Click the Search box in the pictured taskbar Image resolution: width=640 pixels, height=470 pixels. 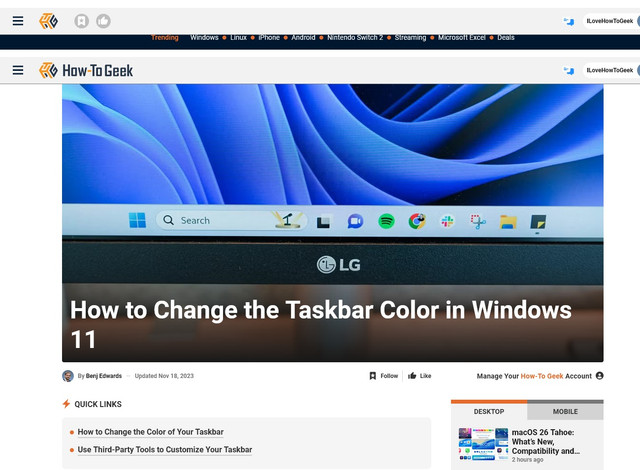231,220
